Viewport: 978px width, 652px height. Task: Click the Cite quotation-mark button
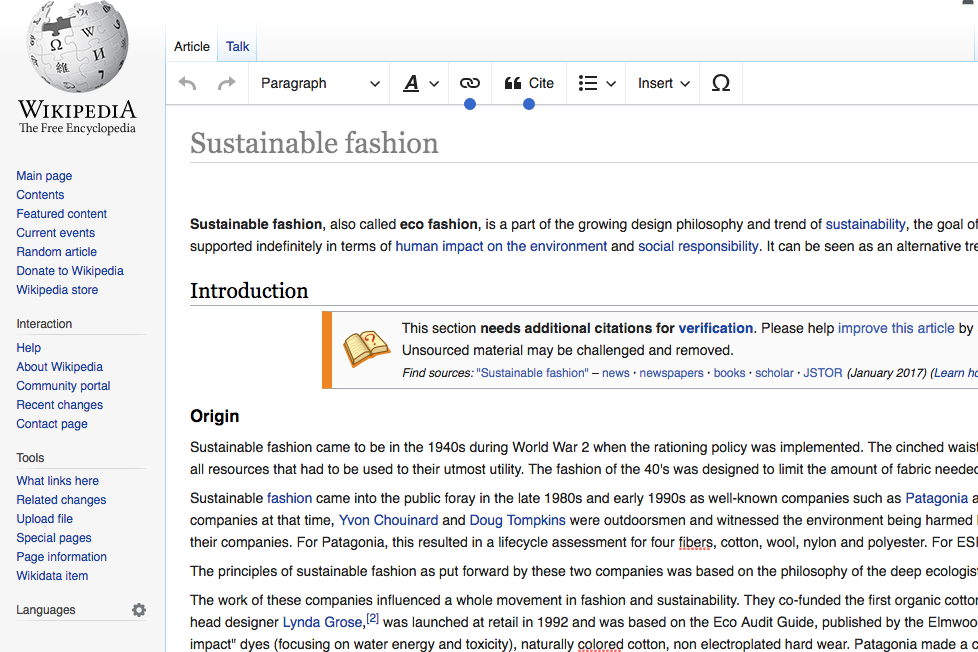pyautogui.click(x=529, y=83)
